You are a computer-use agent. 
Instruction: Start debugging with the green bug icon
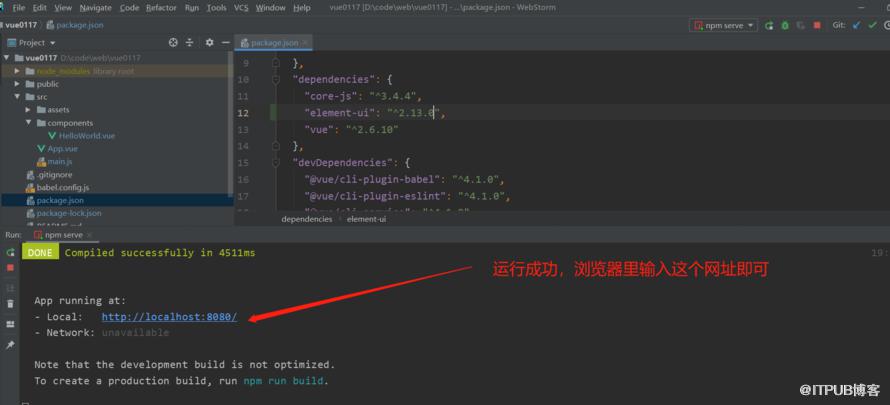click(785, 26)
